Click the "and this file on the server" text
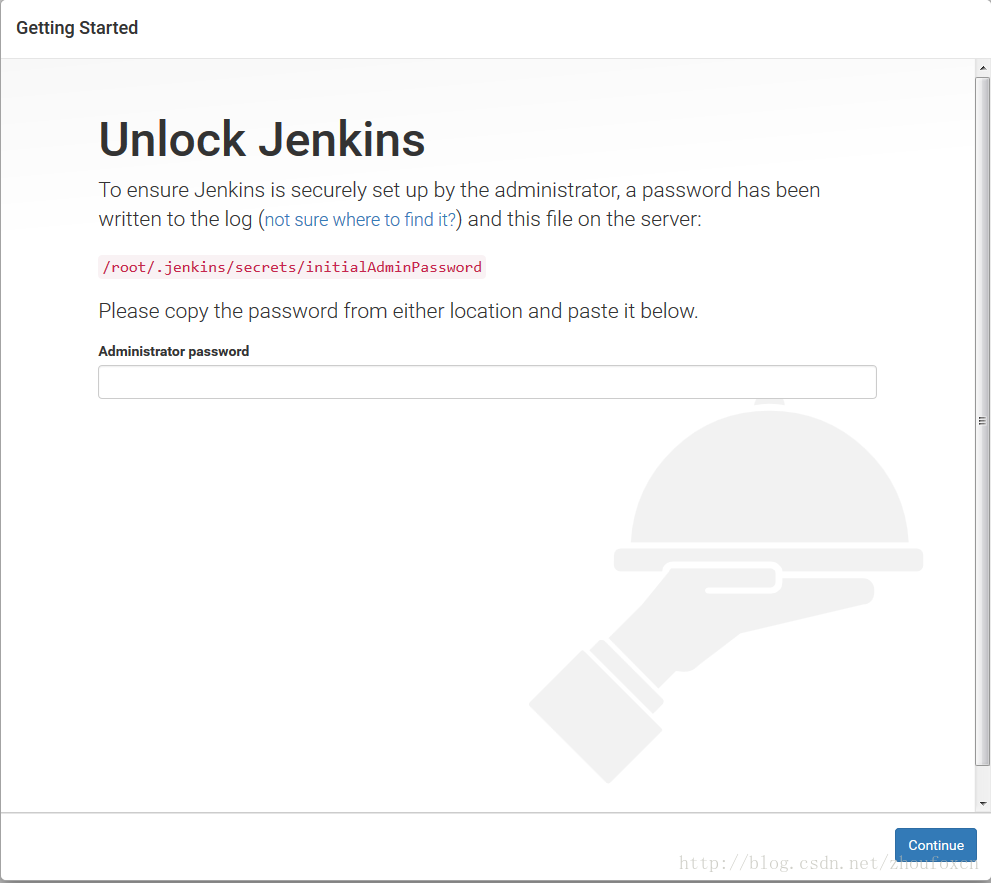 [585, 219]
